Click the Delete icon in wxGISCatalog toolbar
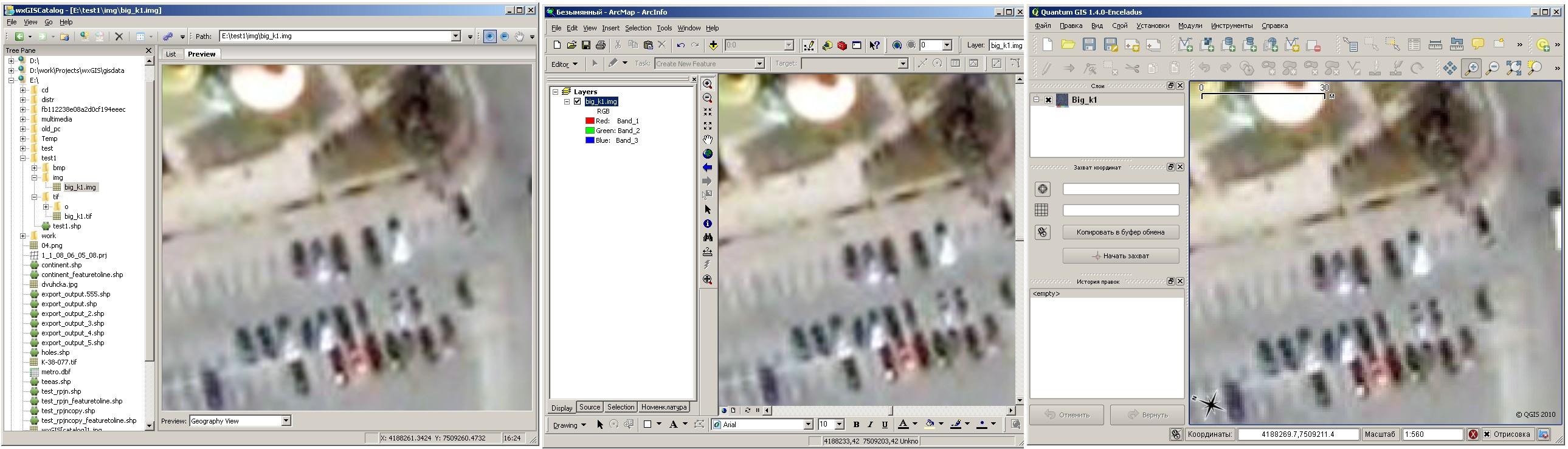 [x=119, y=36]
